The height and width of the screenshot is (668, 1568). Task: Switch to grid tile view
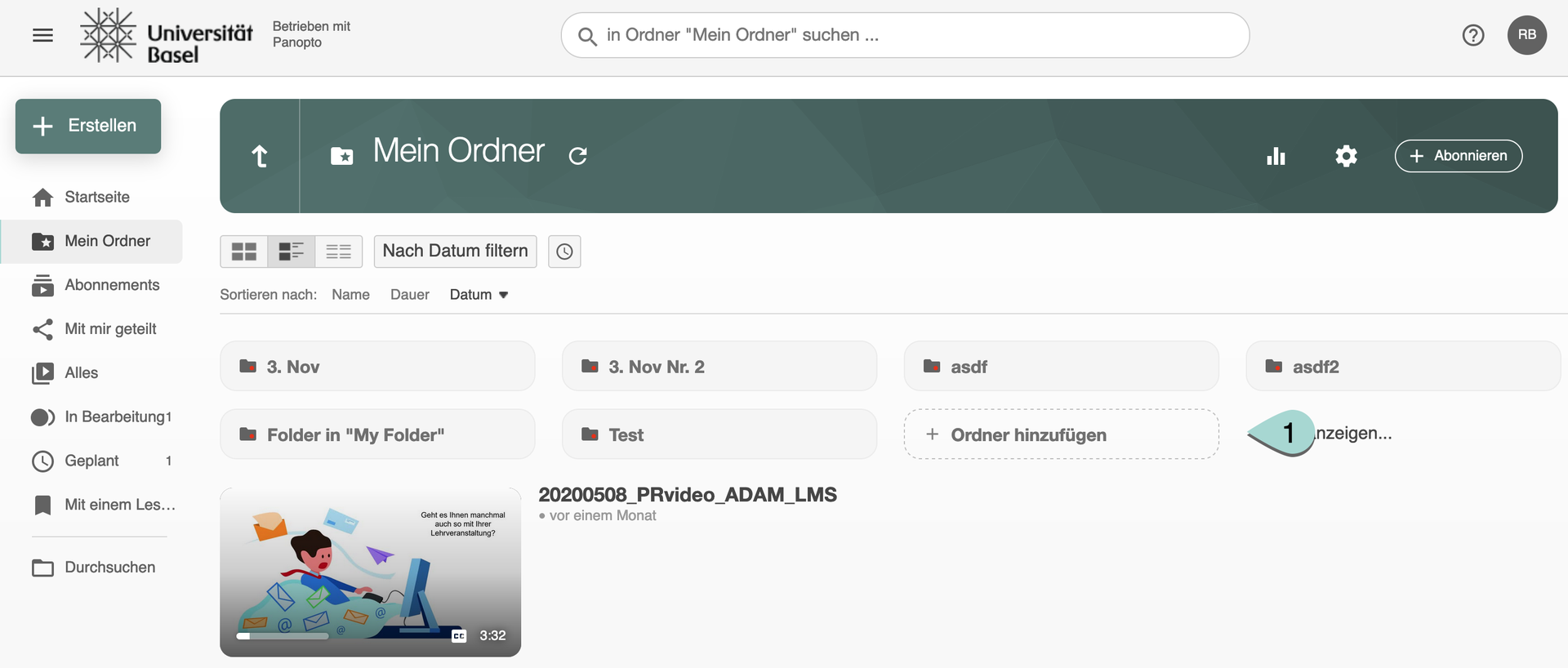243,252
